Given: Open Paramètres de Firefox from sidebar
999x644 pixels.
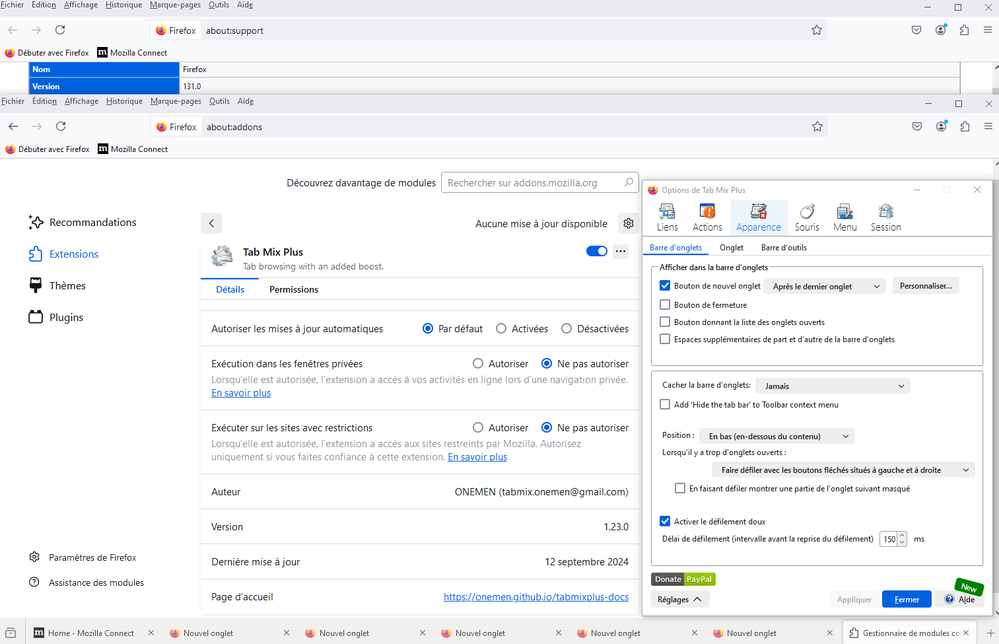Looking at the screenshot, I should coord(83,557).
